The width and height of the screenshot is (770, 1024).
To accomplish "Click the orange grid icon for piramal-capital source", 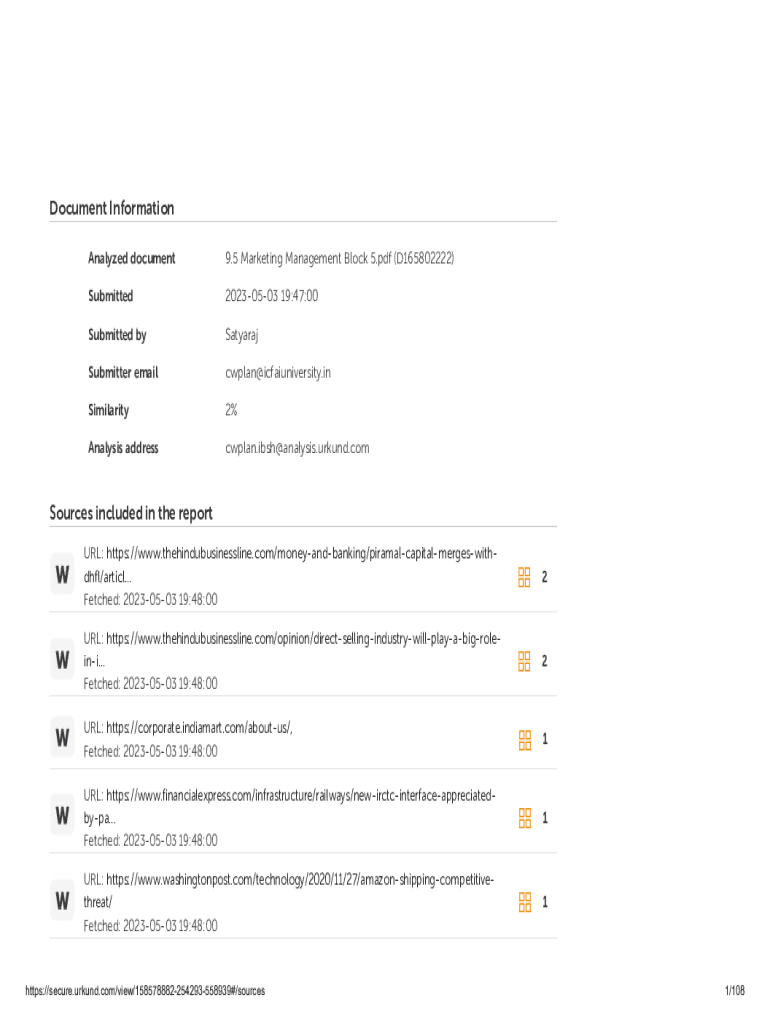I will coord(524,577).
